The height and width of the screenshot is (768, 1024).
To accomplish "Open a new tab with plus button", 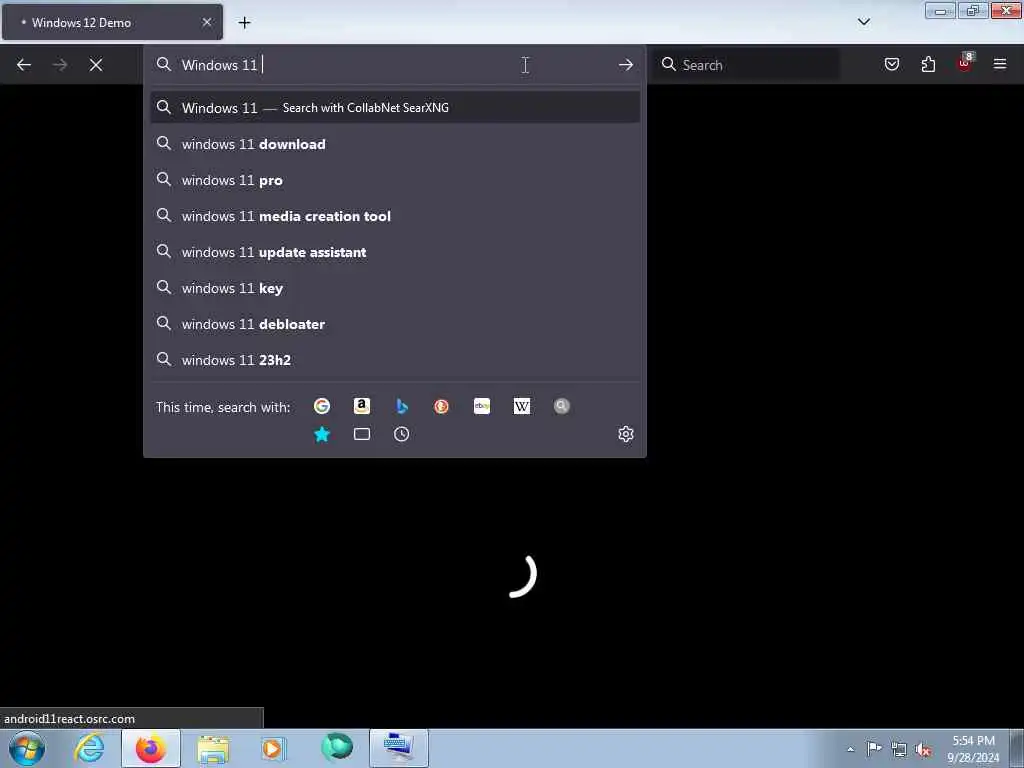I will [244, 23].
